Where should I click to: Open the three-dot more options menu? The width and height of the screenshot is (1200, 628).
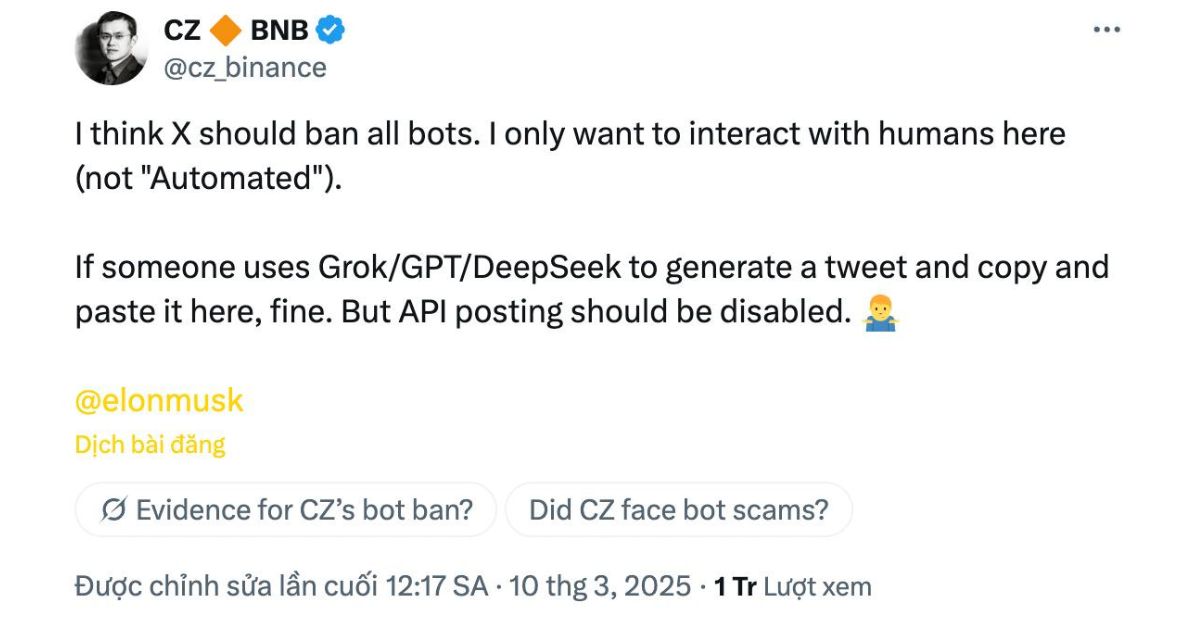(1106, 31)
